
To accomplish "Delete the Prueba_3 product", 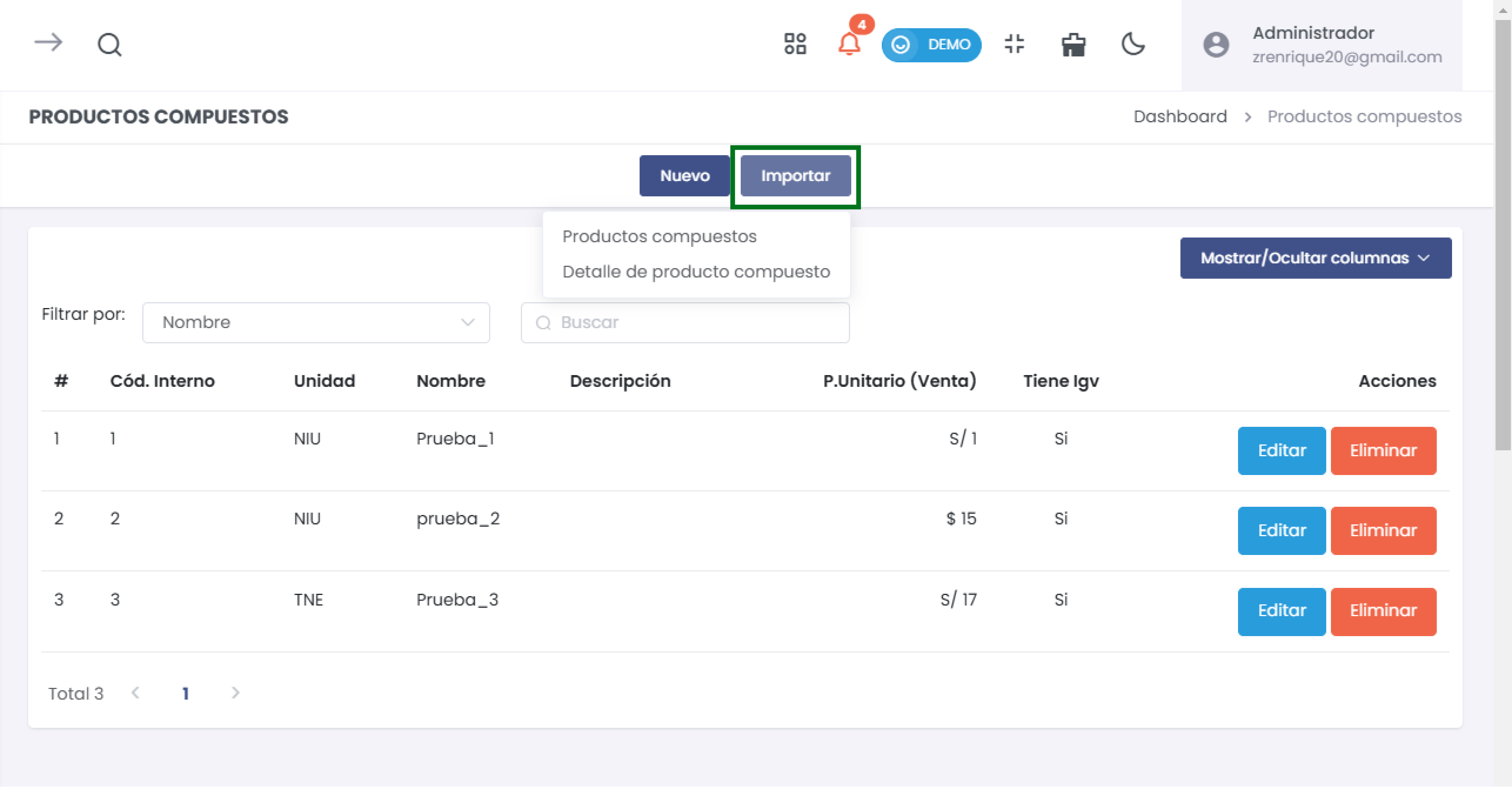I will [x=1383, y=611].
